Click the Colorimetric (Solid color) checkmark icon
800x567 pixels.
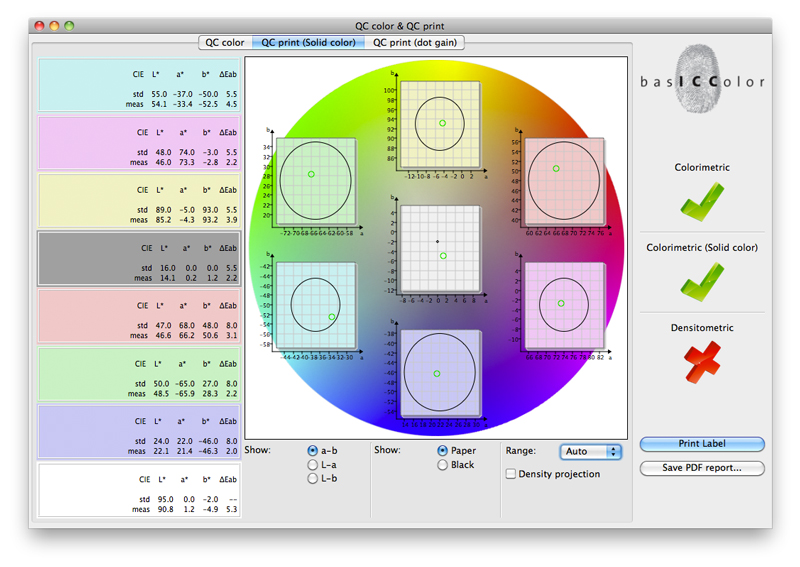coord(702,282)
